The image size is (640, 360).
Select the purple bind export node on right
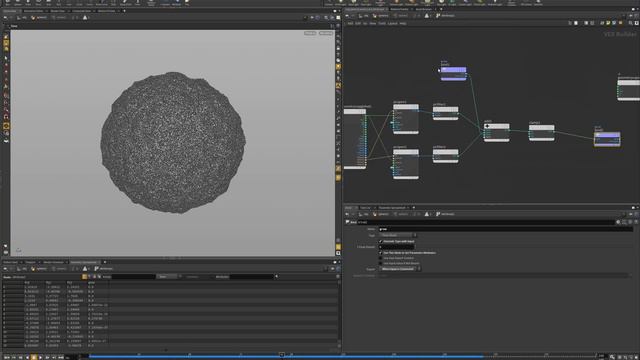point(607,138)
